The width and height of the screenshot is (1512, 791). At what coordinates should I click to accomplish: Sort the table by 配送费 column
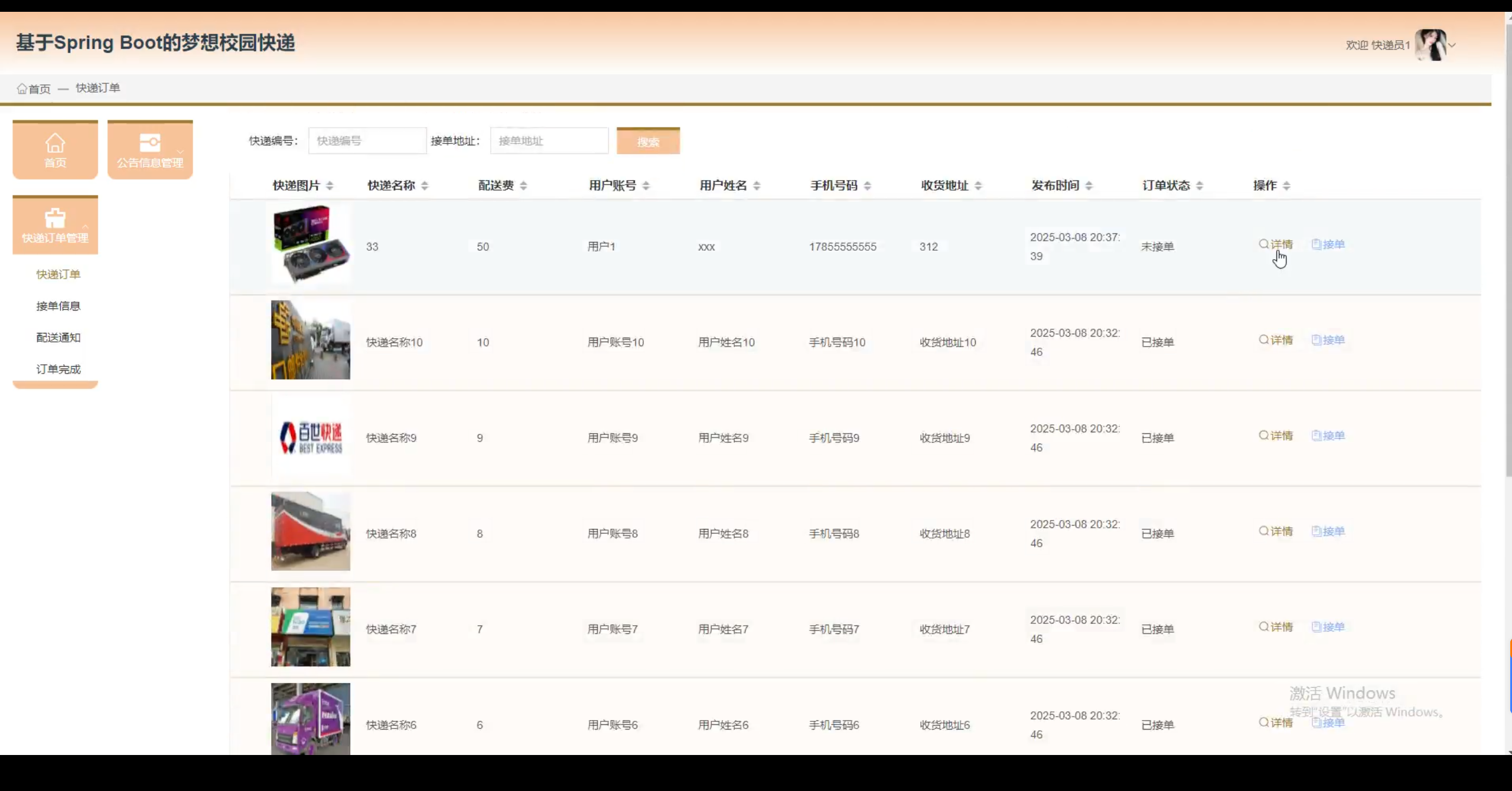pos(523,186)
